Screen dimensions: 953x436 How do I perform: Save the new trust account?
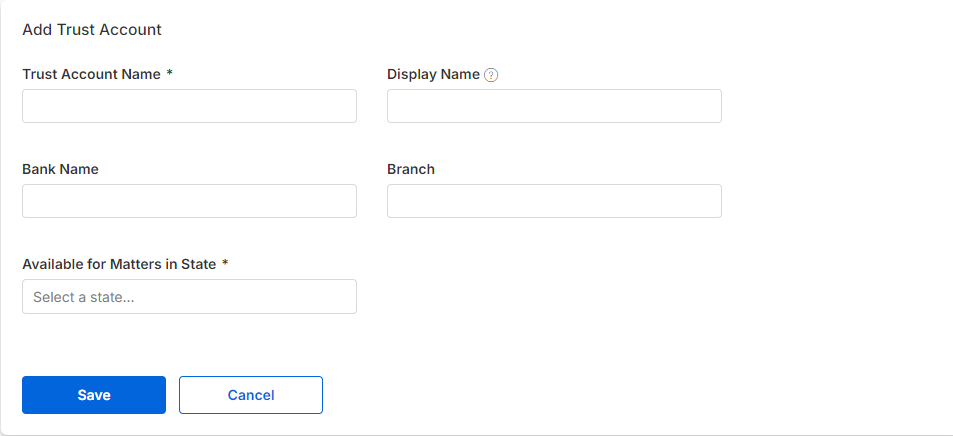(x=94, y=395)
